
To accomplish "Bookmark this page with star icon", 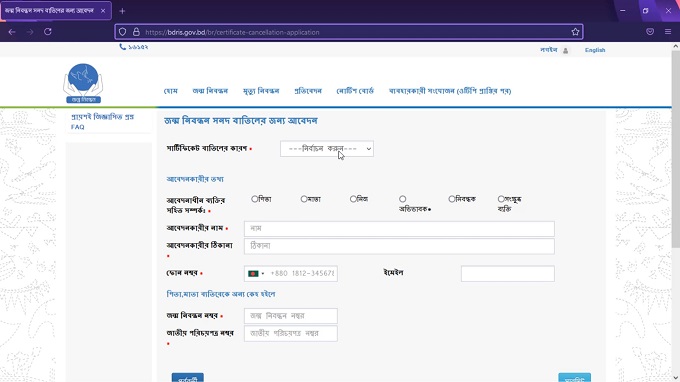I will click(x=575, y=32).
